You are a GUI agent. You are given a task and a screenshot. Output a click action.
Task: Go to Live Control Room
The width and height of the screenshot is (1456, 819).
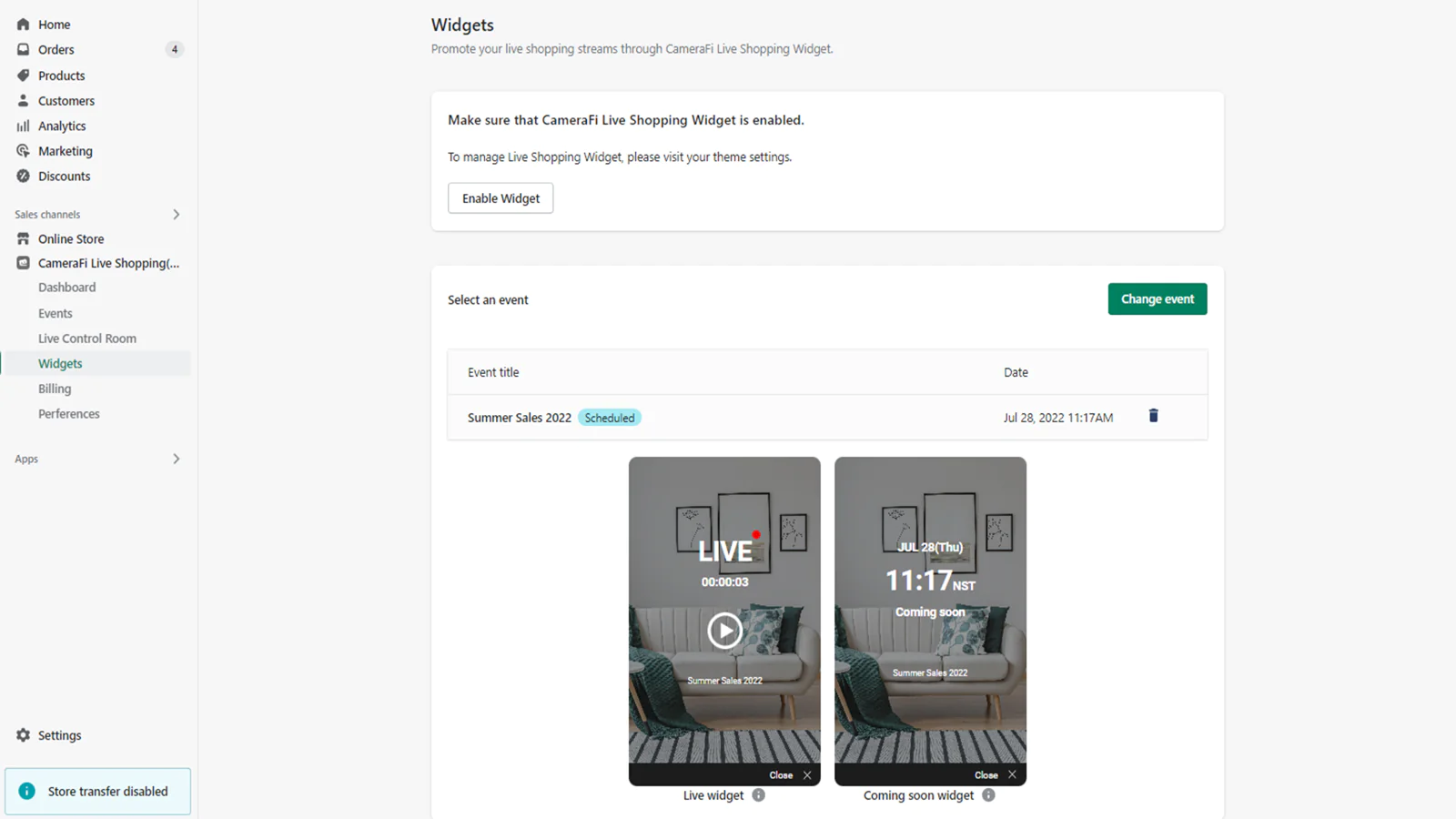(87, 339)
